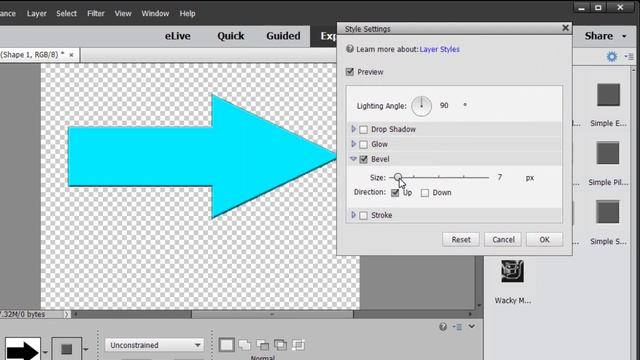The width and height of the screenshot is (640, 360).
Task: Open the status bar info arrow
Action: click(x=67, y=314)
